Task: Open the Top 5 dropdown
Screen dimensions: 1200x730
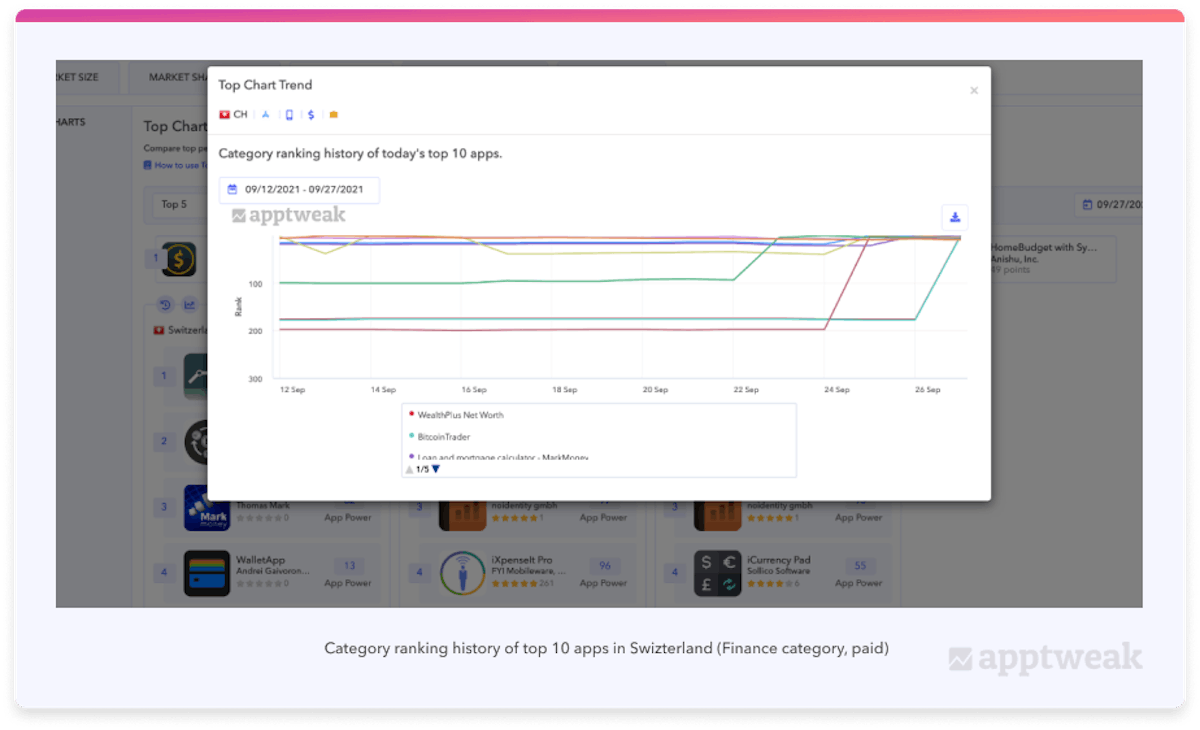Action: pyautogui.click(x=178, y=204)
